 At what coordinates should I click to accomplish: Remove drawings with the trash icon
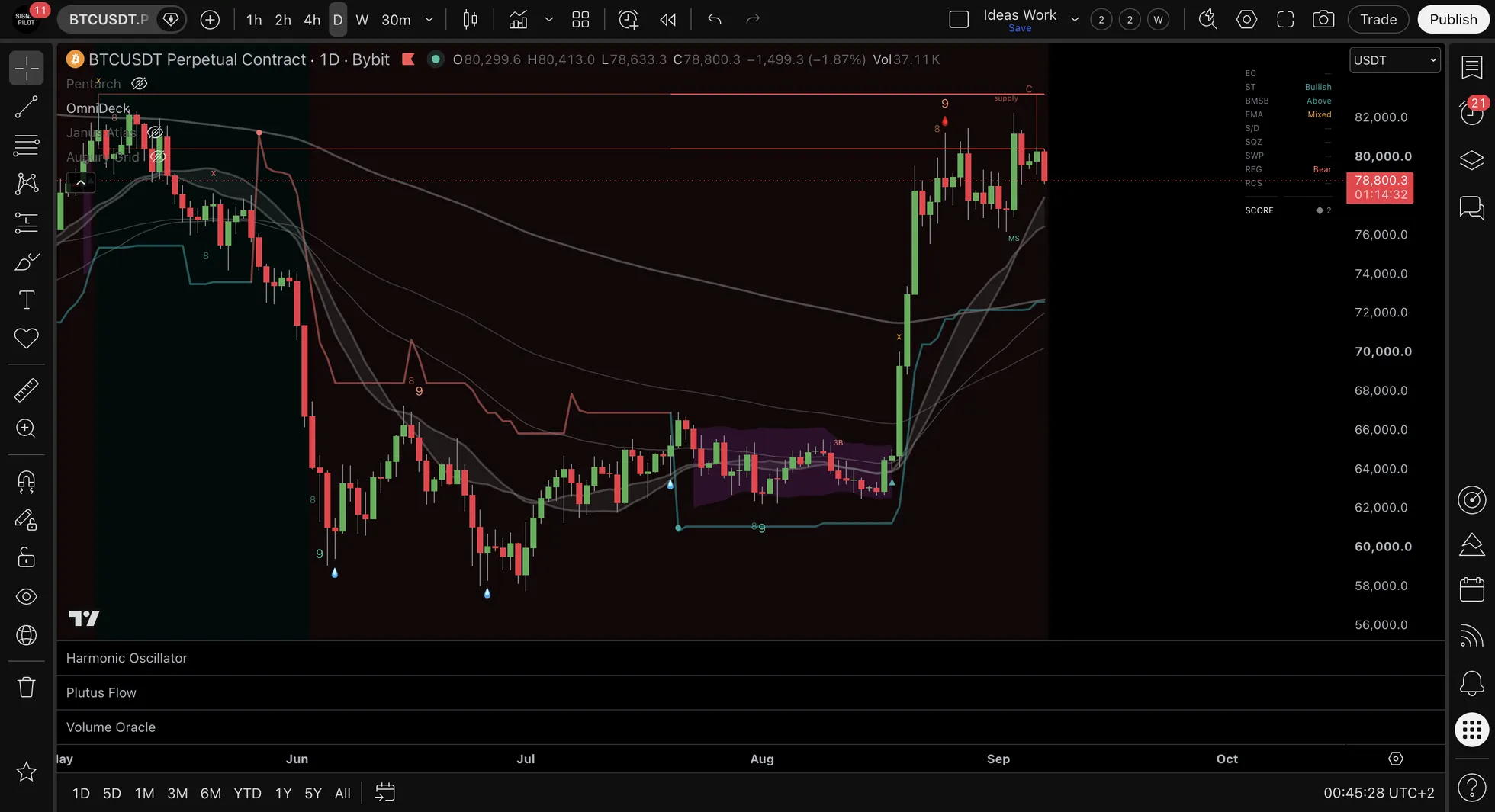tap(27, 687)
